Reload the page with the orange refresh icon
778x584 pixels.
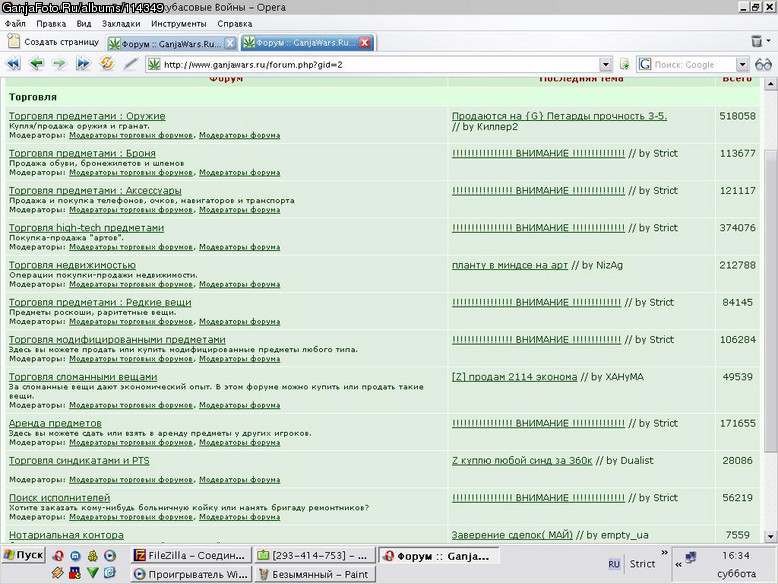[x=107, y=64]
